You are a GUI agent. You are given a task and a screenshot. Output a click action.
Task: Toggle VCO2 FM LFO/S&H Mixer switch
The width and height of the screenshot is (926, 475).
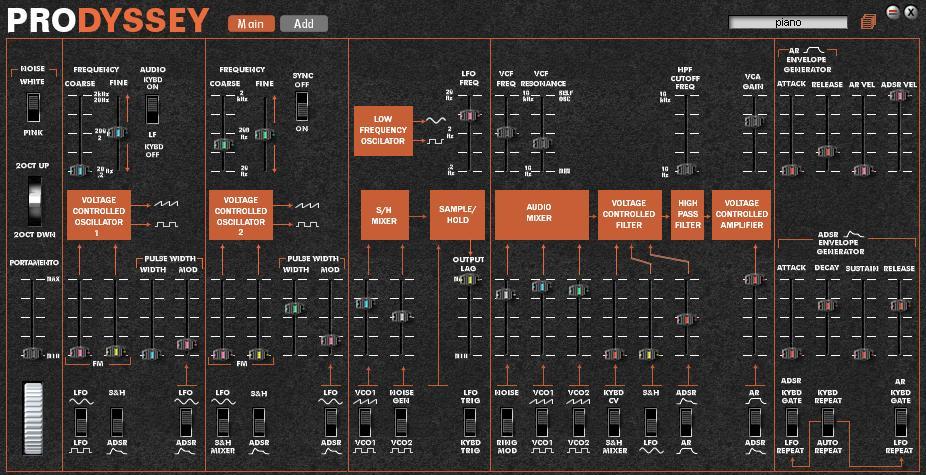coord(222,422)
